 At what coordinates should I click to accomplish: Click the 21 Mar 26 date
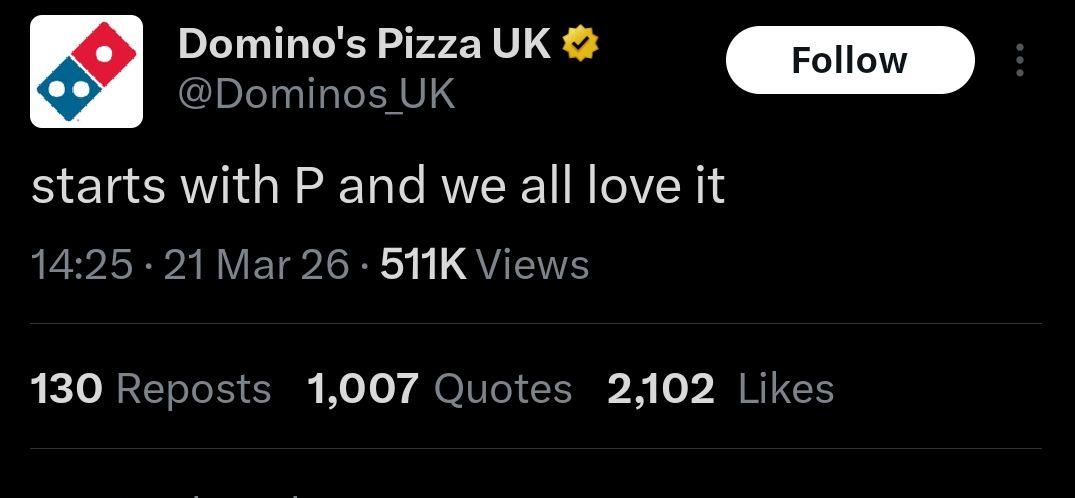[x=256, y=265]
